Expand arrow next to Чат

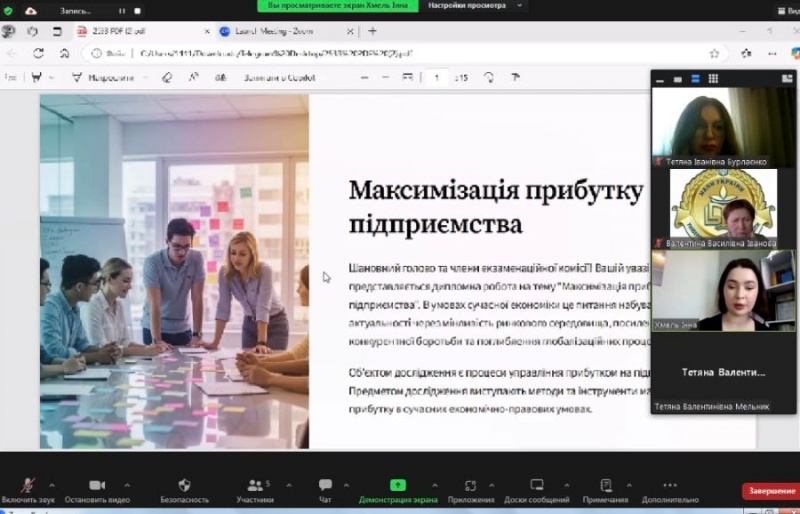tap(346, 485)
